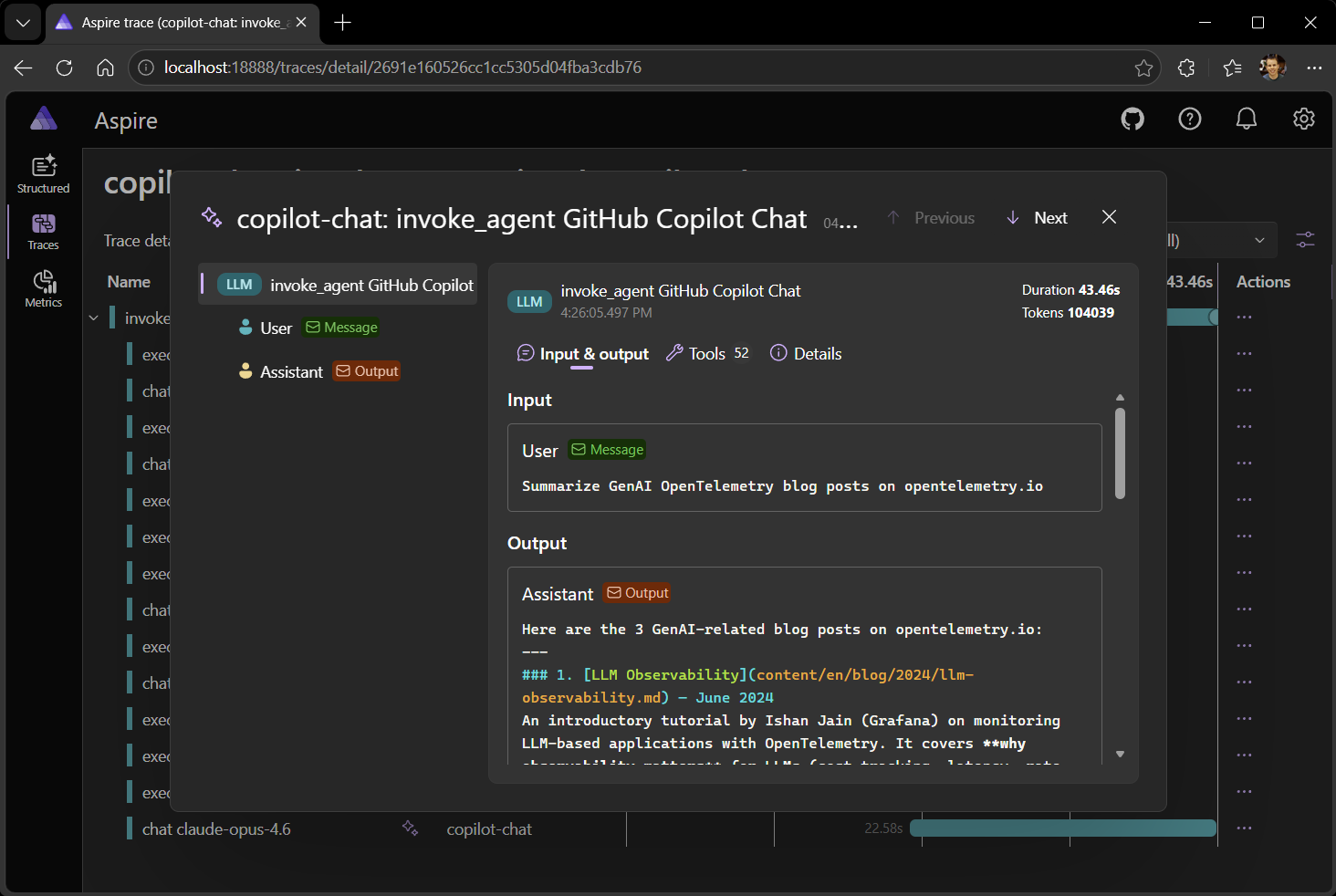The image size is (1336, 896).
Task: Click the copilot-chat resource label
Action: point(489,829)
